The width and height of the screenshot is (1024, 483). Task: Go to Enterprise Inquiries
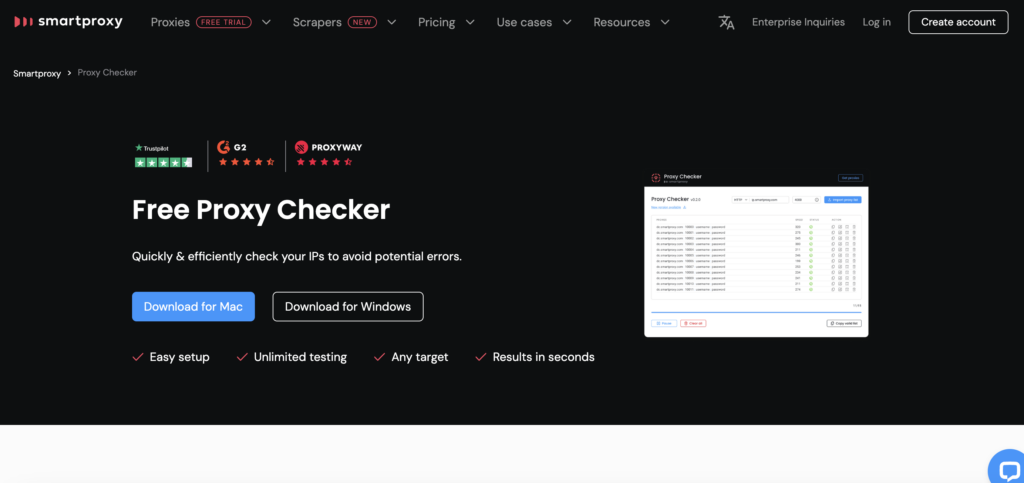pyautogui.click(x=798, y=22)
